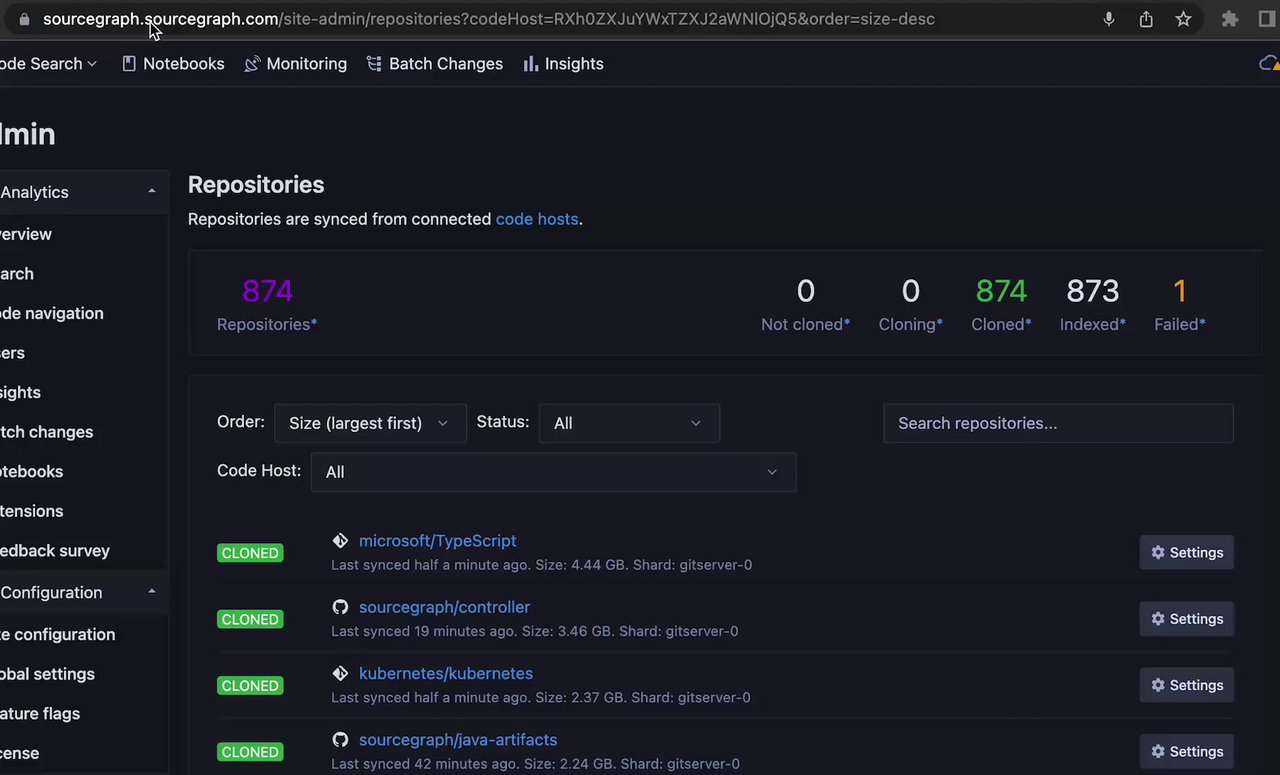This screenshot has height=775, width=1280.
Task: Open the Status filter dropdown
Action: pos(628,423)
